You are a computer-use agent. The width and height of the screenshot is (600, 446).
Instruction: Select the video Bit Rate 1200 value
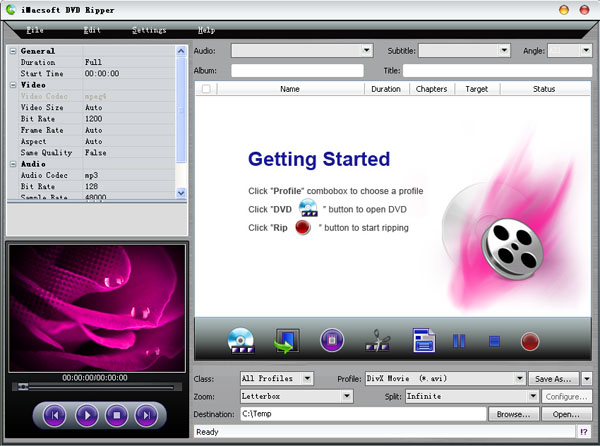coord(129,119)
